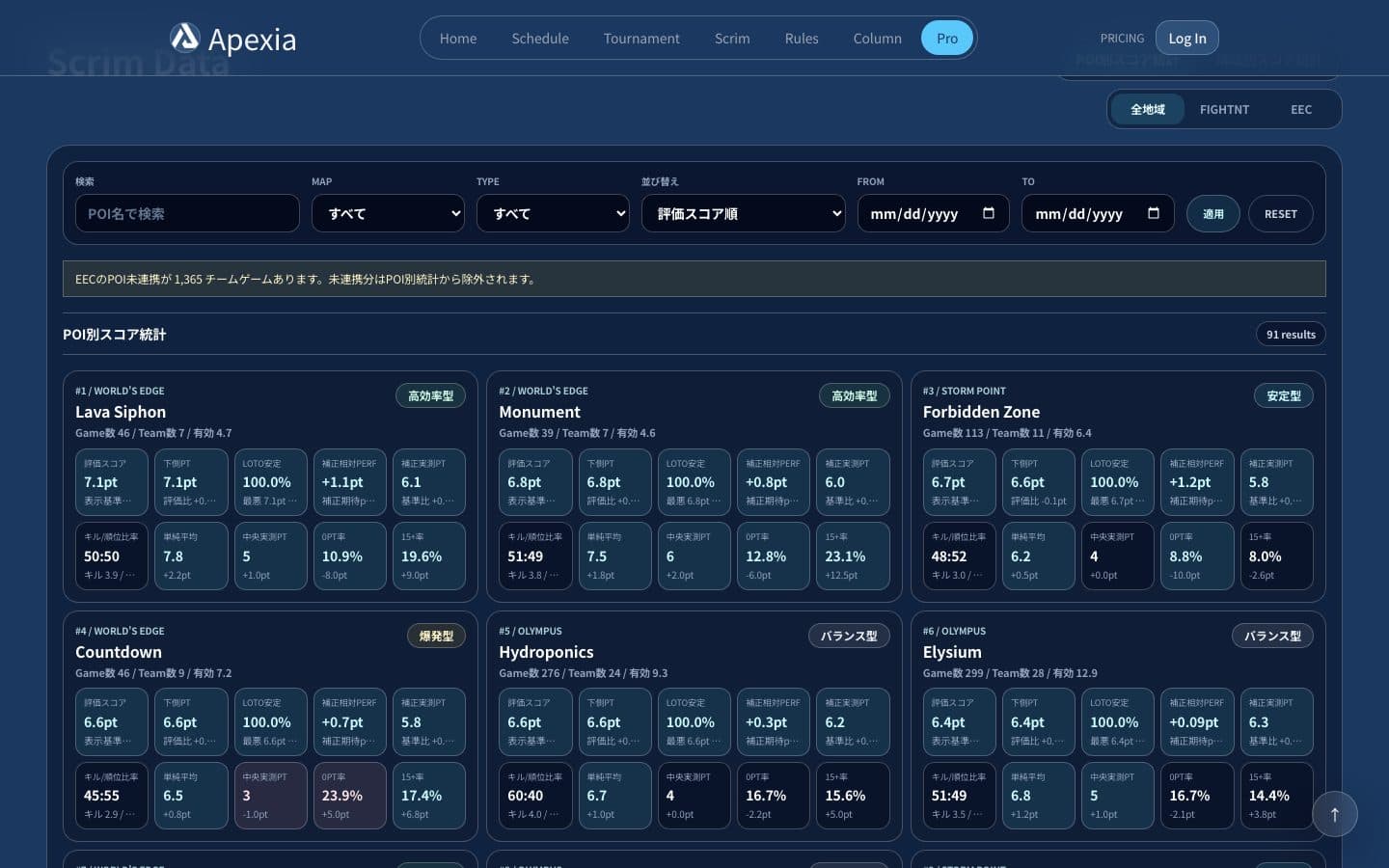The image size is (1389, 868).
Task: Click the 91 results badge
Action: click(x=1291, y=335)
